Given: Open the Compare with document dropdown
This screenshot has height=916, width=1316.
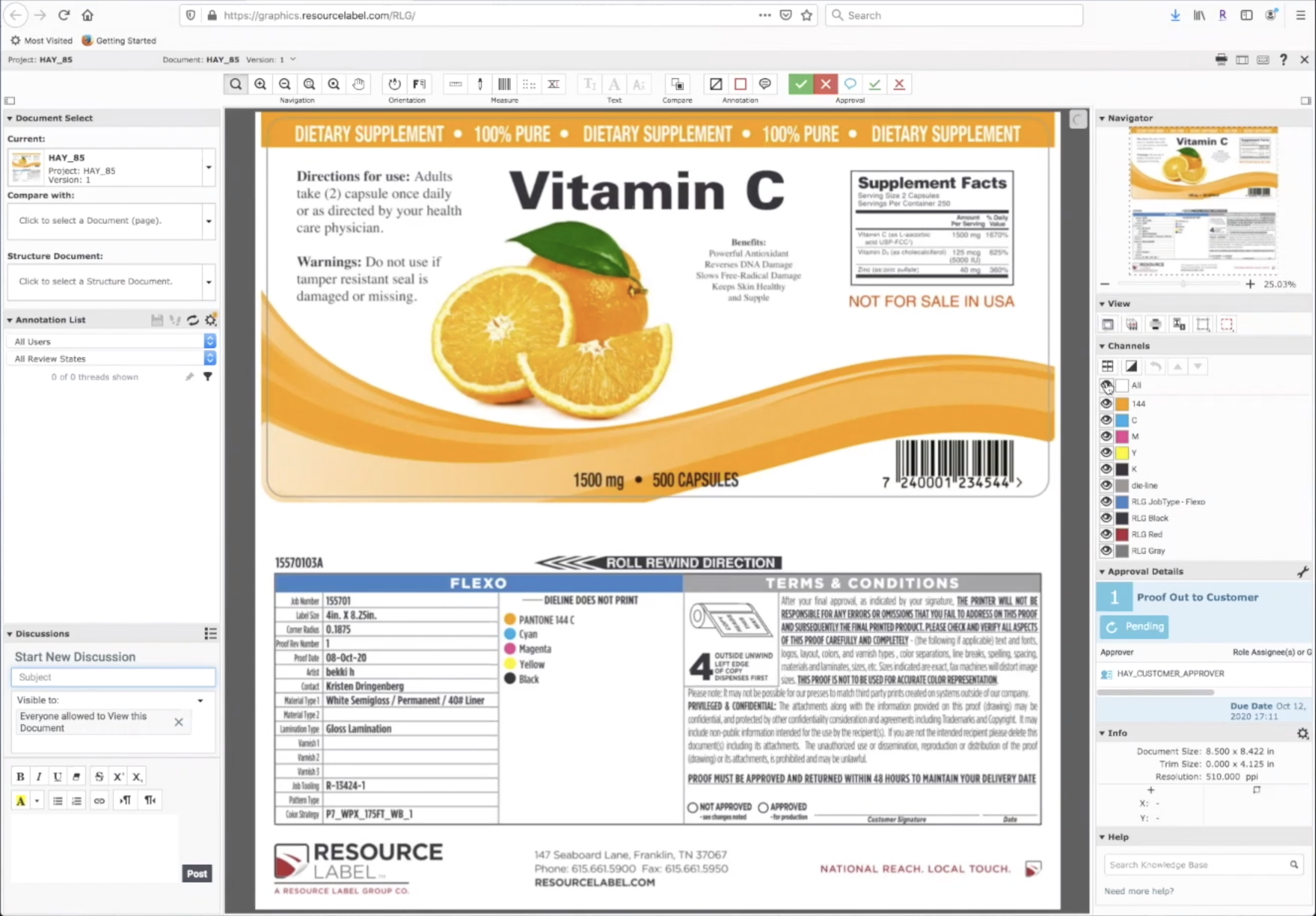Looking at the screenshot, I should point(209,221).
